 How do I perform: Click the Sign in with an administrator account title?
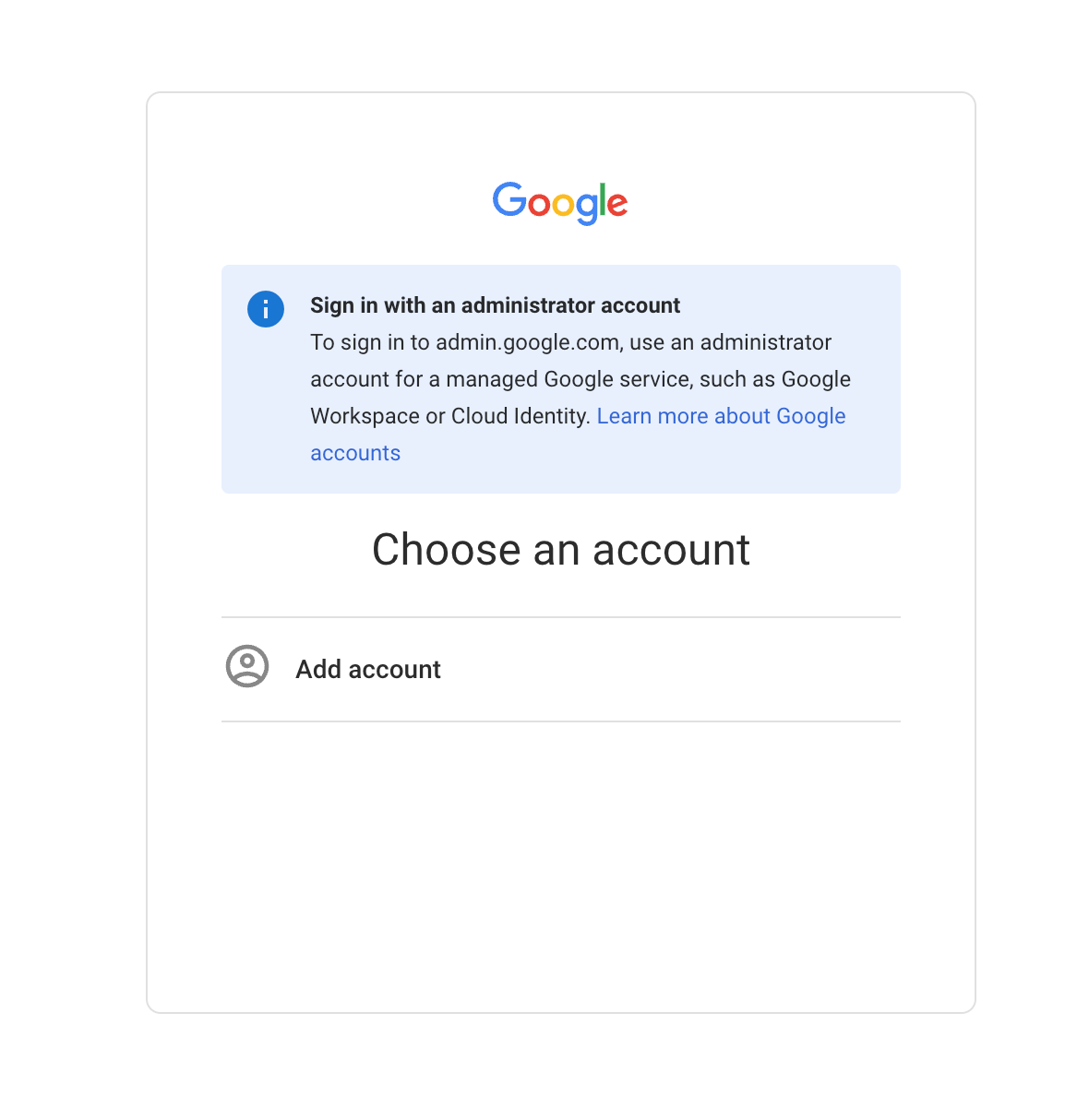(x=495, y=305)
